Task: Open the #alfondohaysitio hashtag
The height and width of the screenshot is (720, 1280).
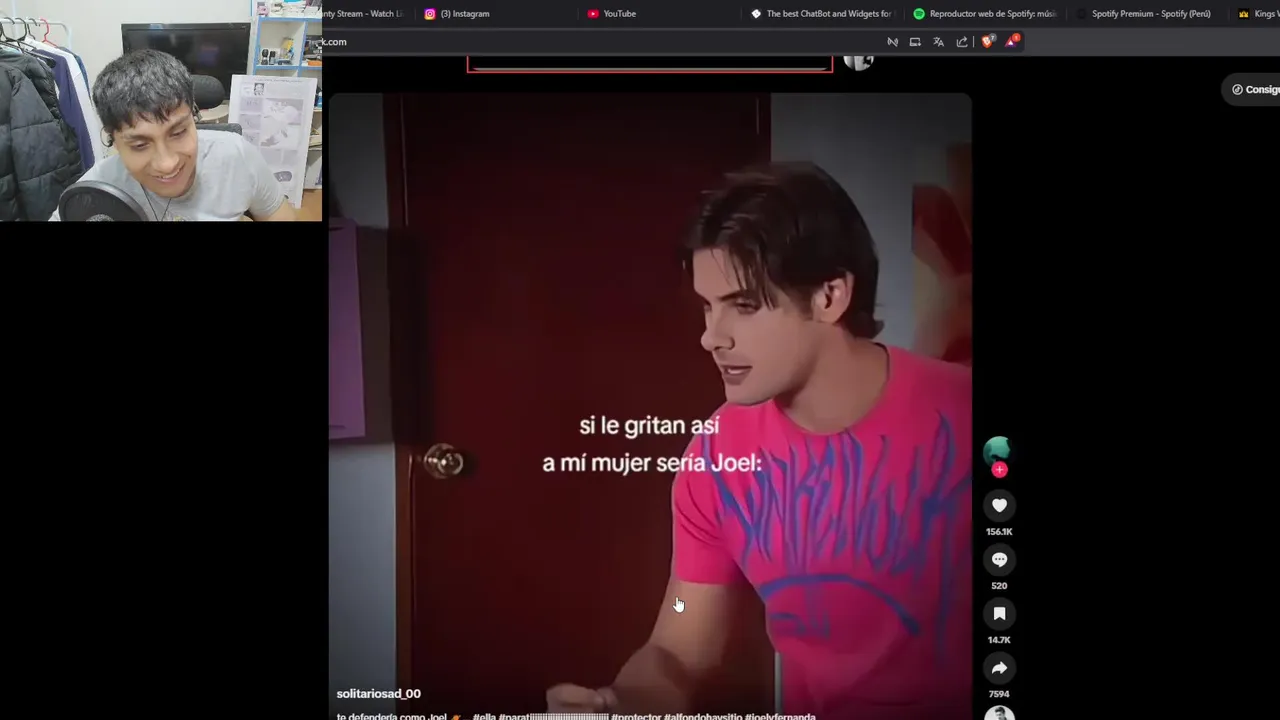Action: tap(703, 716)
